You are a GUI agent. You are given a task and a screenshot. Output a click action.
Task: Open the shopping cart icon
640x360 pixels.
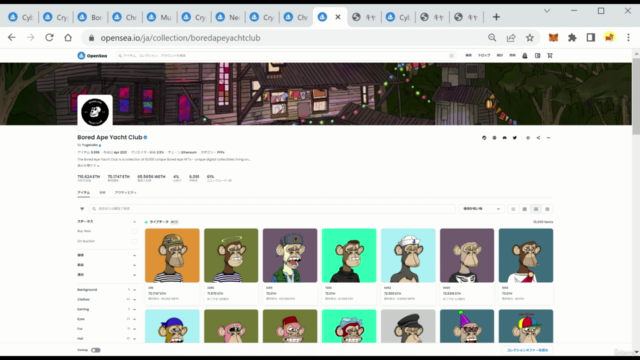coord(550,56)
